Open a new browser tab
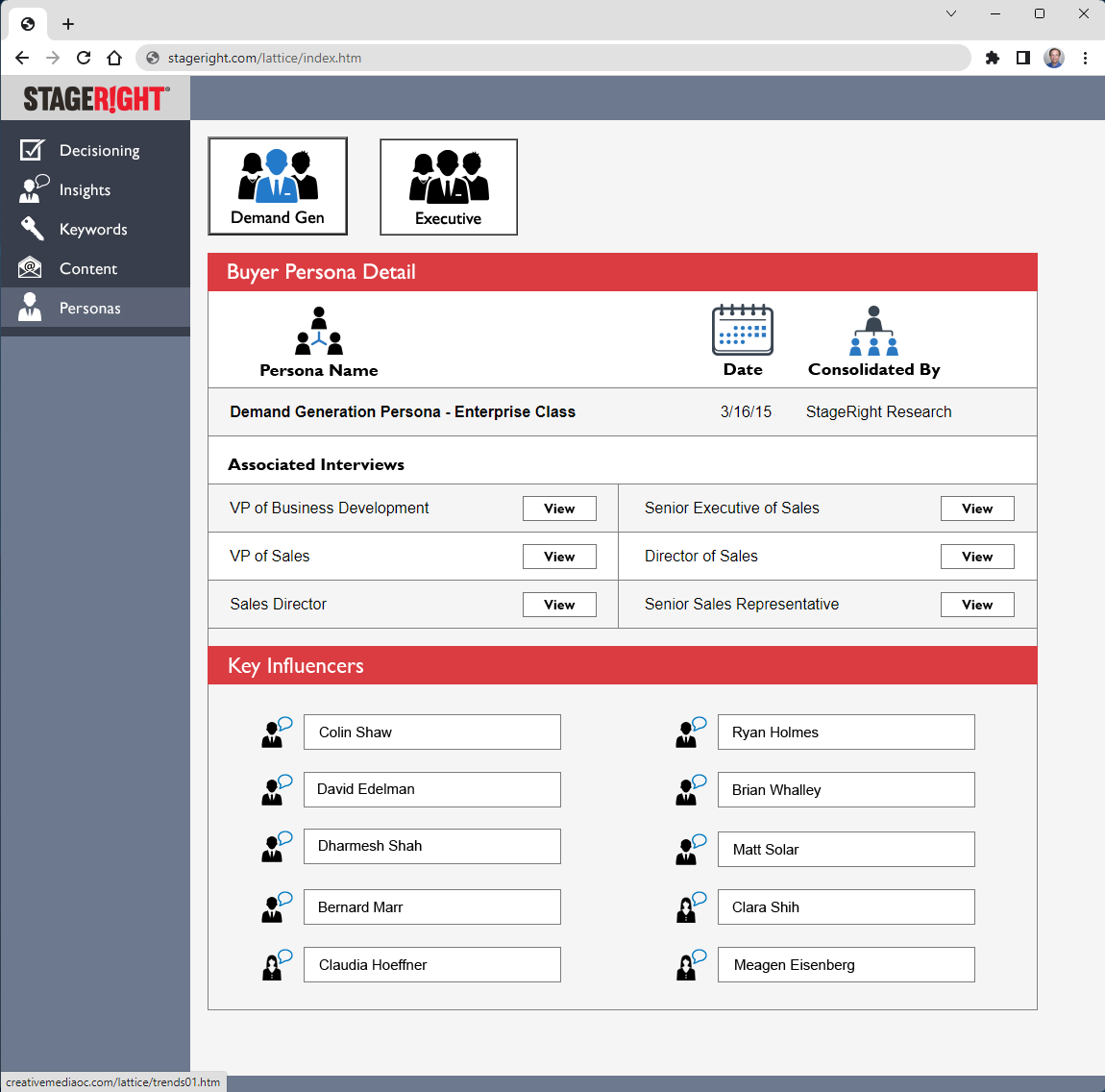Screen dimensions: 1105x1092 tap(67, 24)
